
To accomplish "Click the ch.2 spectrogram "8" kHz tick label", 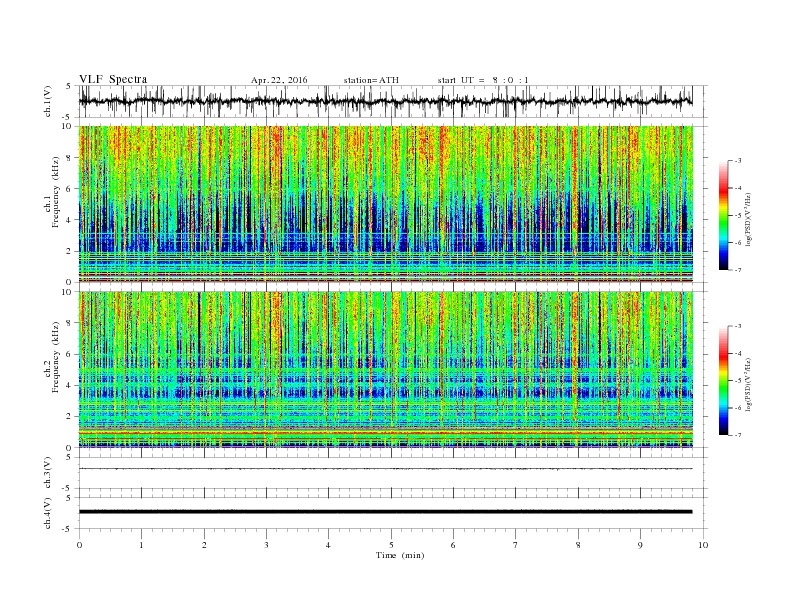I will coord(69,323).
